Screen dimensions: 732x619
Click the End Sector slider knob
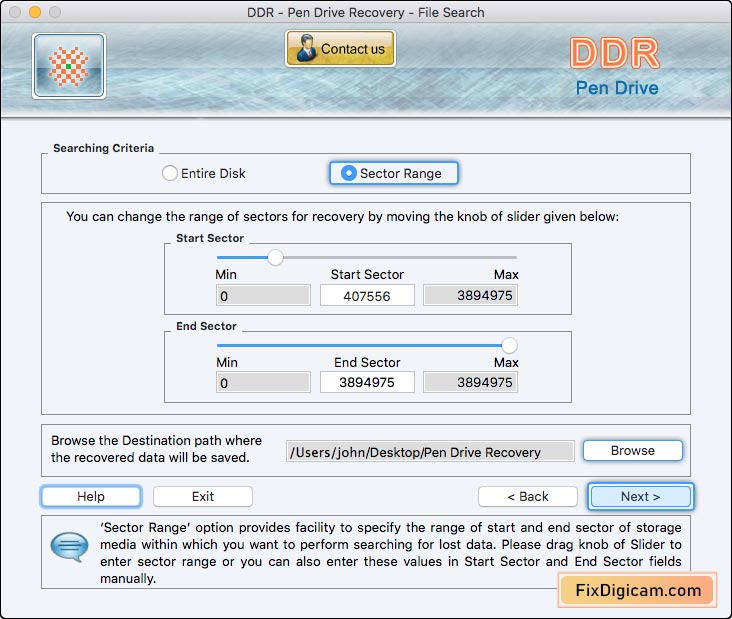coord(509,345)
